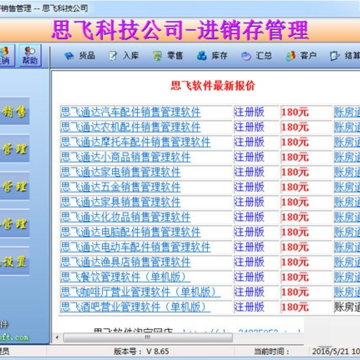Open the 结算 toolbar item

pyautogui.click(x=345, y=56)
